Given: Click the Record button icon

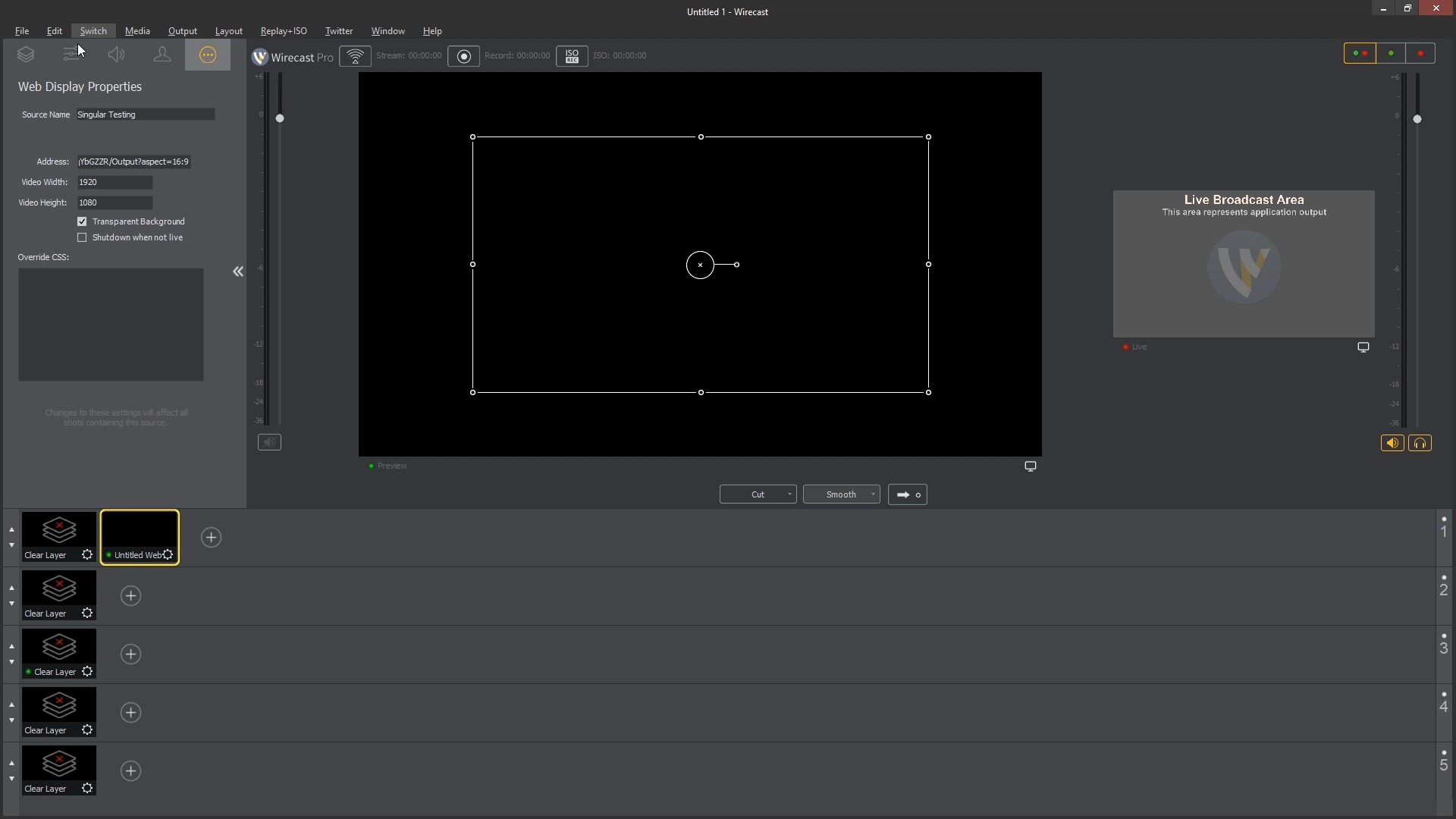Looking at the screenshot, I should 463,56.
